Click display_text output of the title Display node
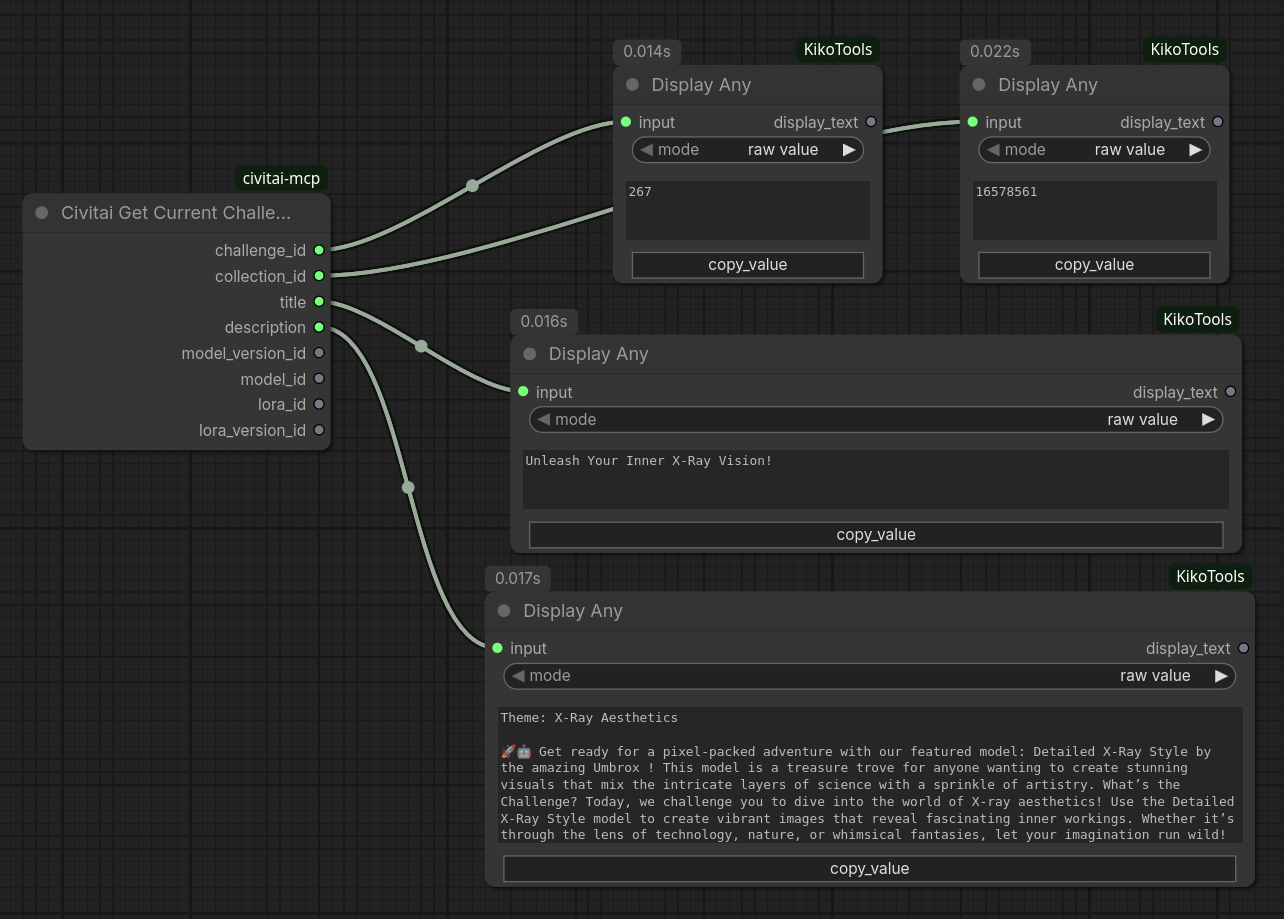Screen dimensions: 1284x919 [x=1230, y=392]
